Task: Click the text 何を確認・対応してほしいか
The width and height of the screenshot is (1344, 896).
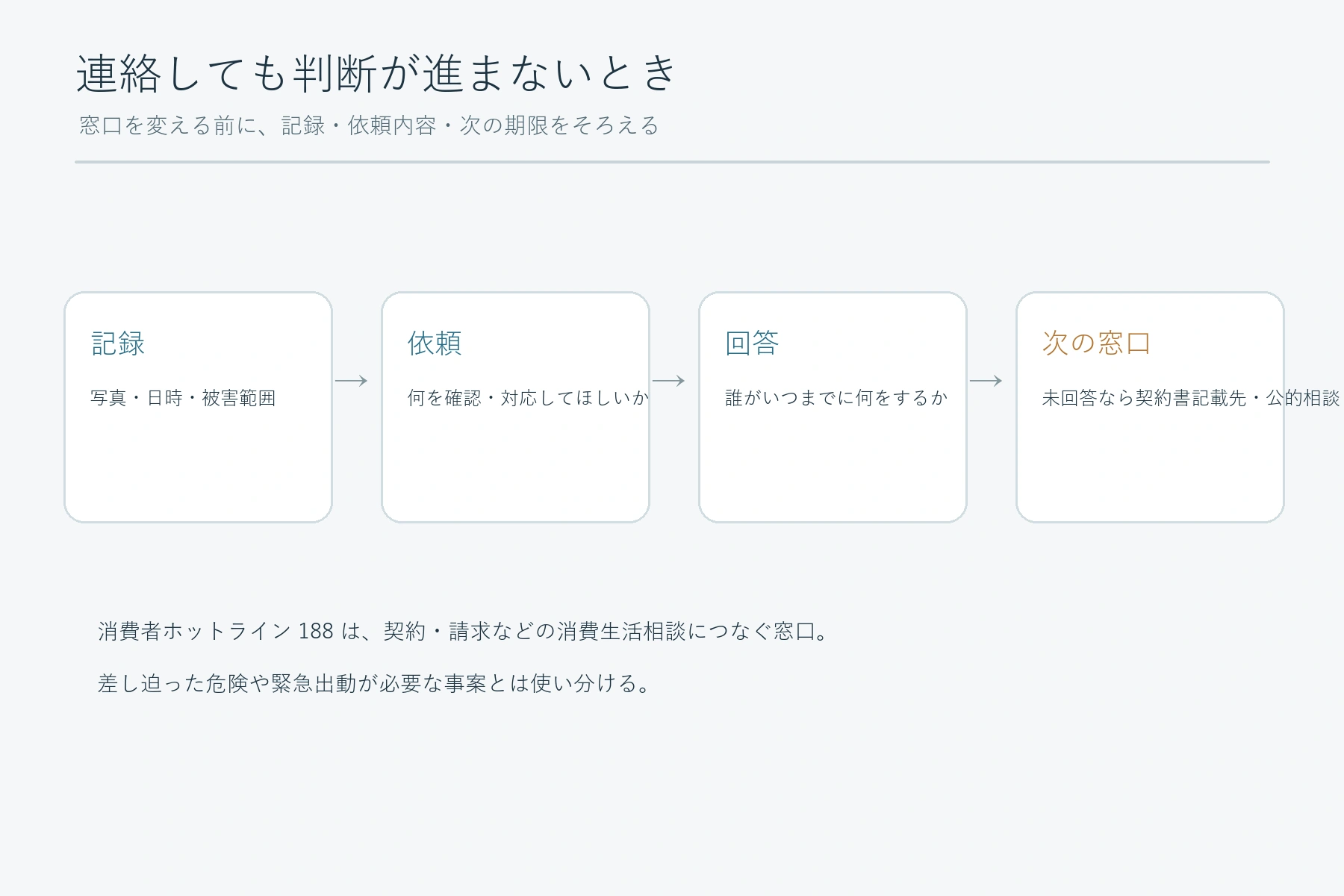Action: [528, 398]
